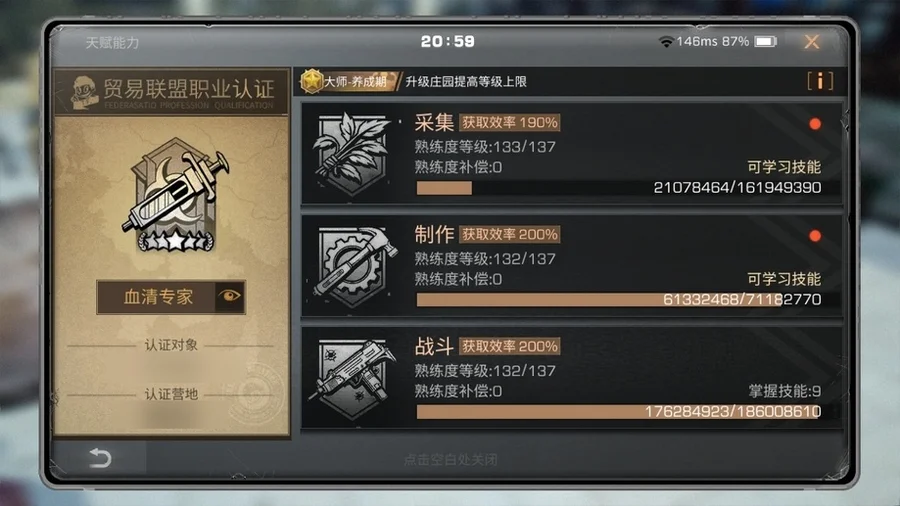Click the gold master rank star badge
Screen dimensions: 900x506
pyautogui.click(x=312, y=81)
